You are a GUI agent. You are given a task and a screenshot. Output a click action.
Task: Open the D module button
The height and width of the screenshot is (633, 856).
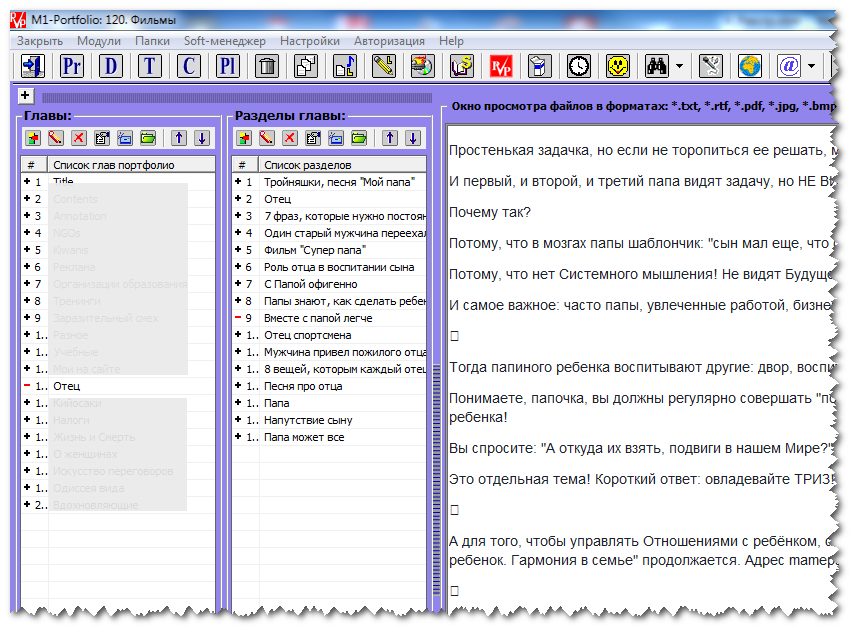tap(111, 67)
